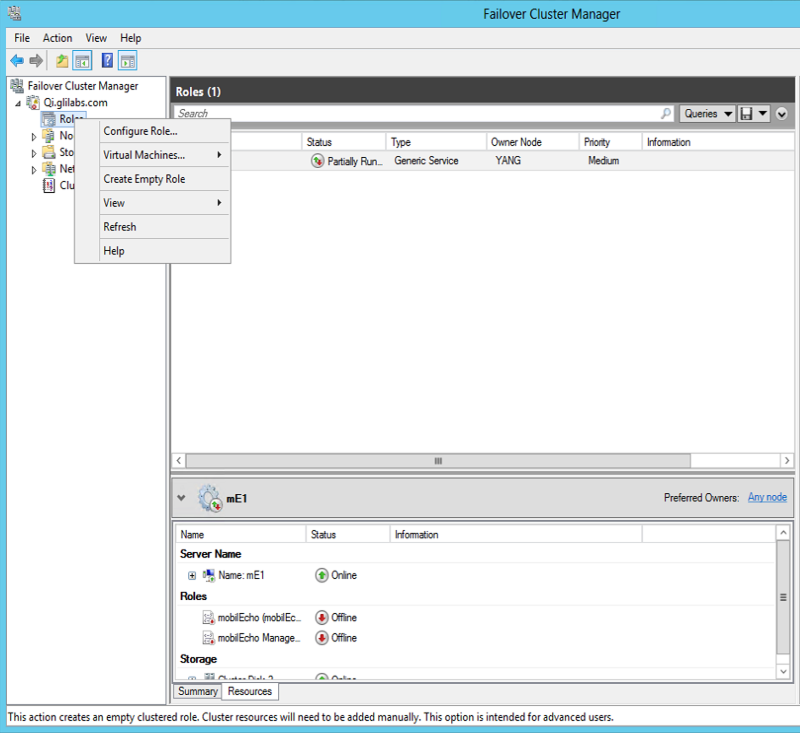Toggle the Show/Hide Console Tree toolbar icon
The image size is (800, 733).
tap(82, 61)
